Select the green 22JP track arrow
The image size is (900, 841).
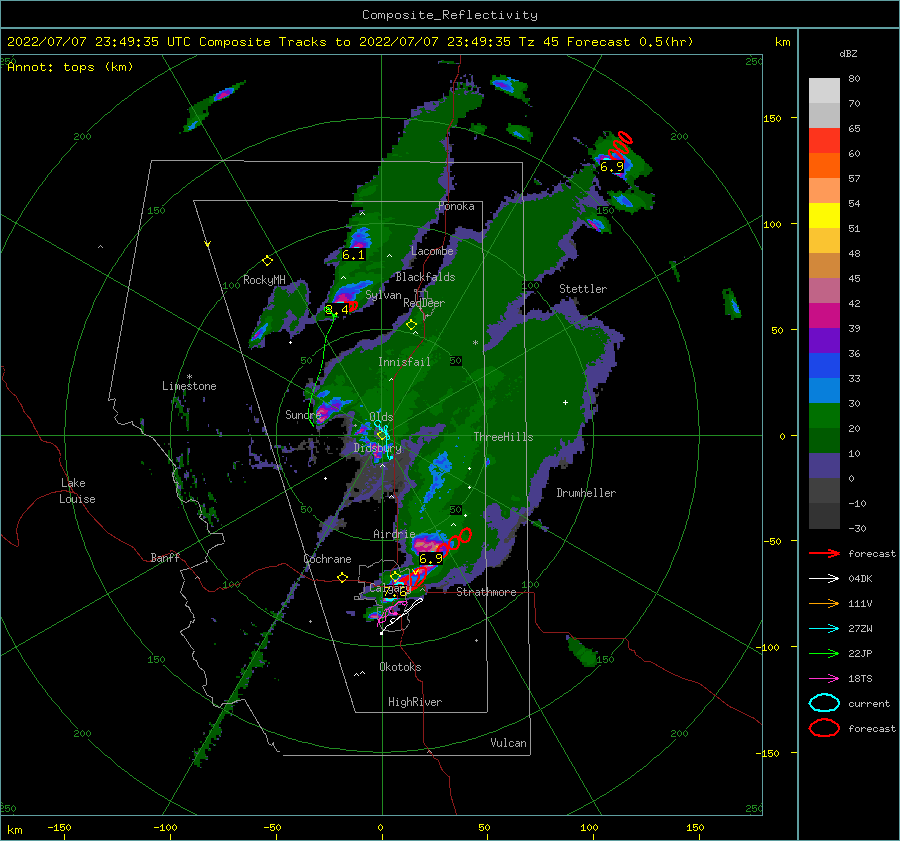click(824, 653)
